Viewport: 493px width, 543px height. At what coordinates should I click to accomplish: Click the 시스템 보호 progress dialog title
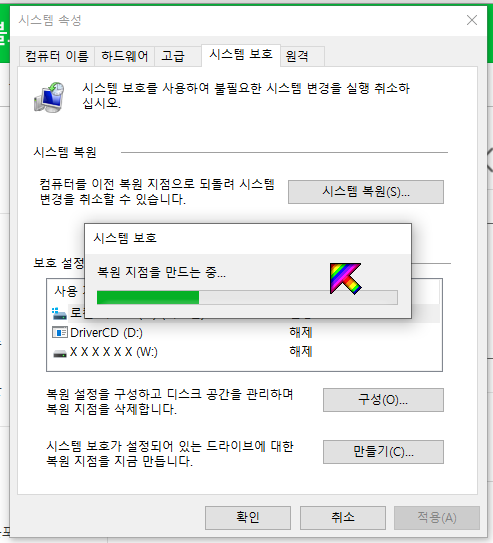coord(125,238)
